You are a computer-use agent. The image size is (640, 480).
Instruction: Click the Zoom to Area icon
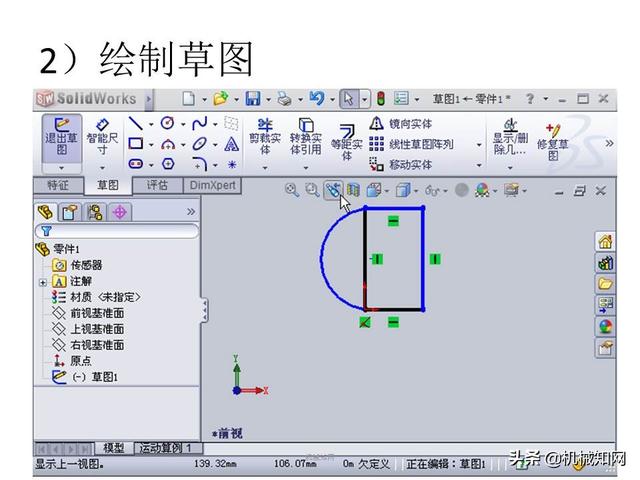312,190
